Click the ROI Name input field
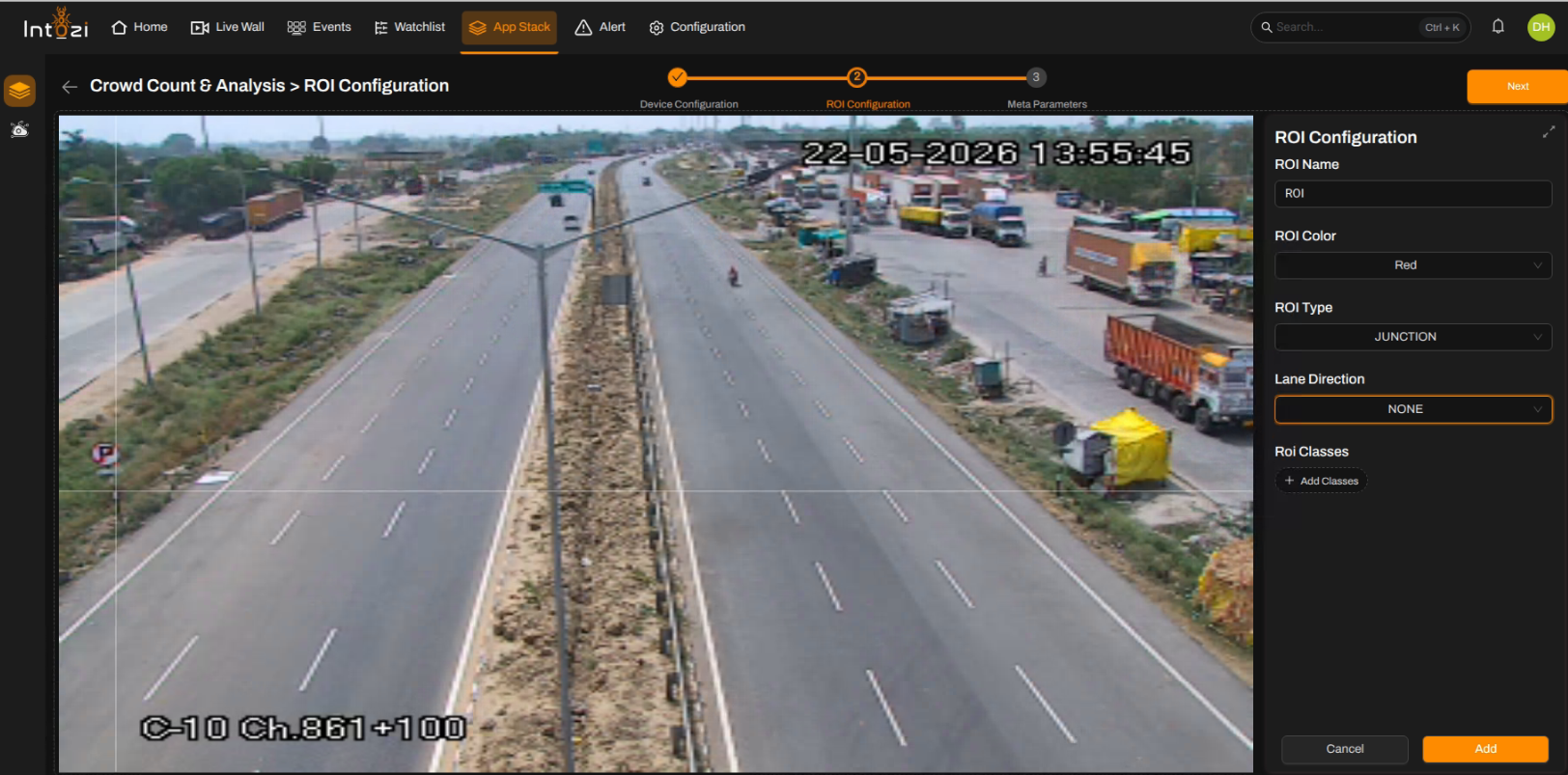Screen dimensions: 1568x775 (x=1413, y=194)
